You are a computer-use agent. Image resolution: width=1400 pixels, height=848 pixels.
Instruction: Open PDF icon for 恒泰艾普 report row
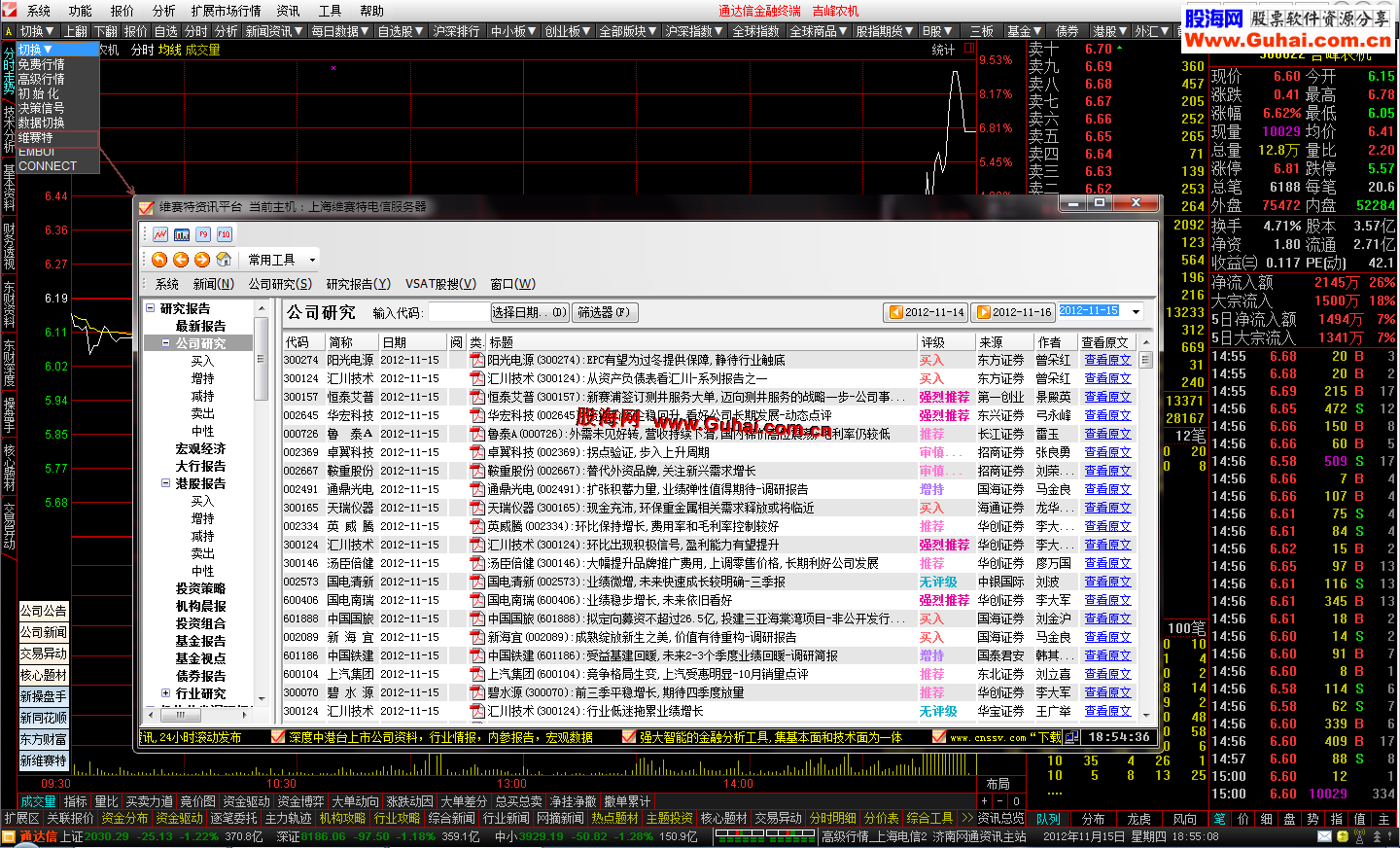[477, 397]
